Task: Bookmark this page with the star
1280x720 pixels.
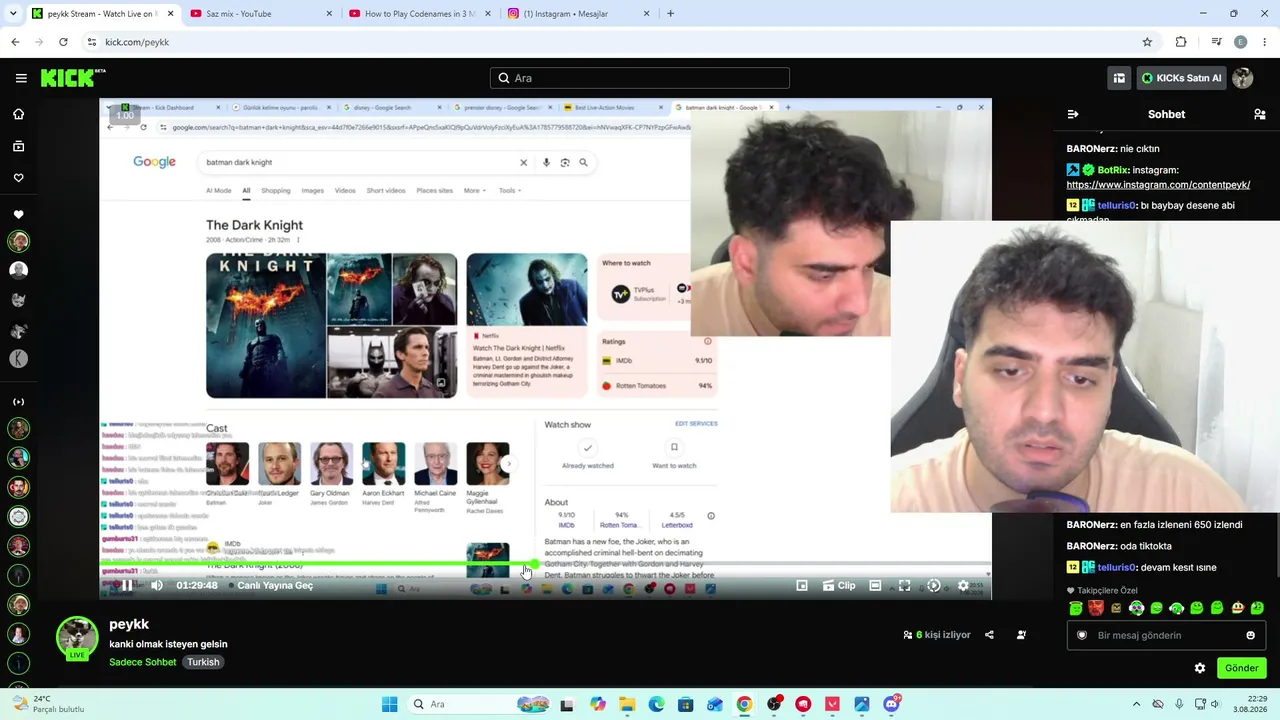Action: coord(1147,42)
